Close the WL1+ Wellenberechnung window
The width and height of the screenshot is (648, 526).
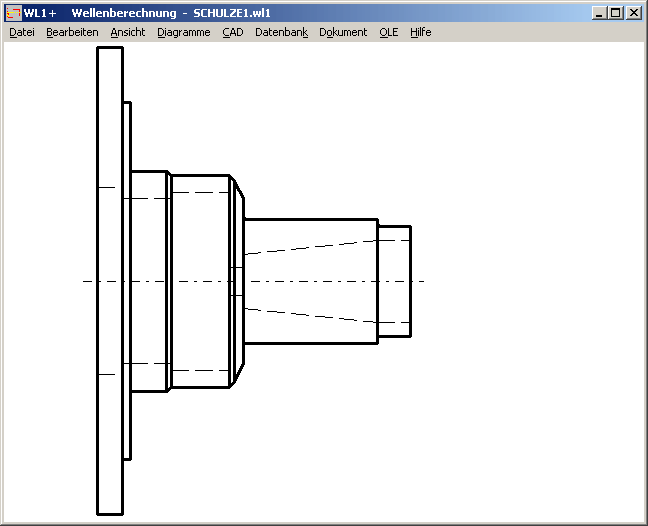pos(633,13)
